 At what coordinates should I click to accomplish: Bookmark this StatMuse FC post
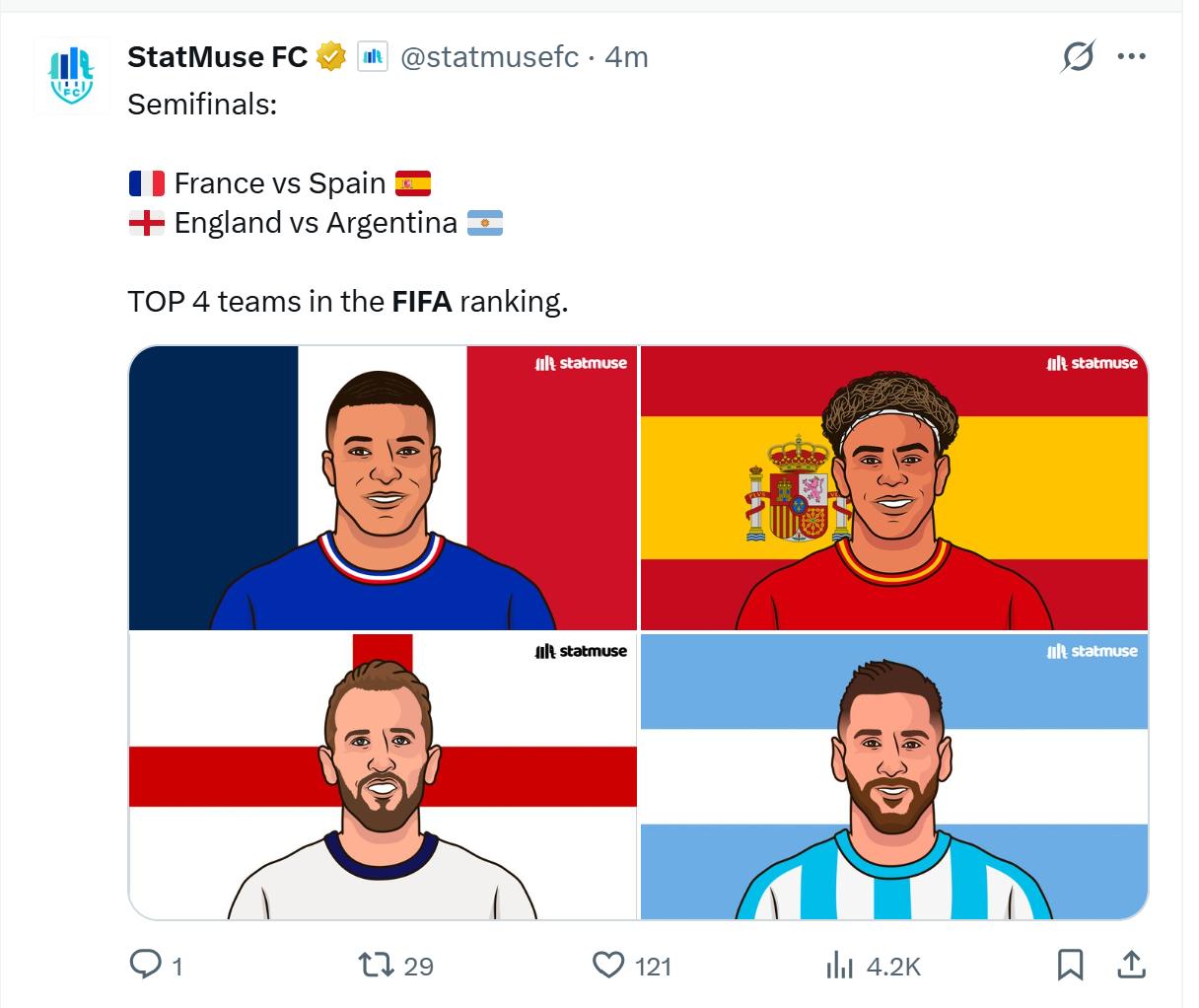pyautogui.click(x=1071, y=965)
